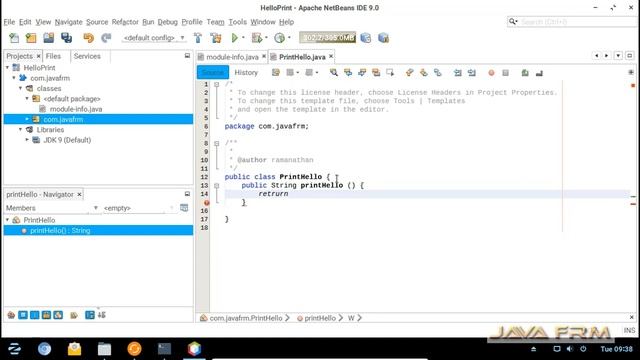The height and width of the screenshot is (360, 640).
Task: Start macro recording with red circle icon
Action: point(491,73)
